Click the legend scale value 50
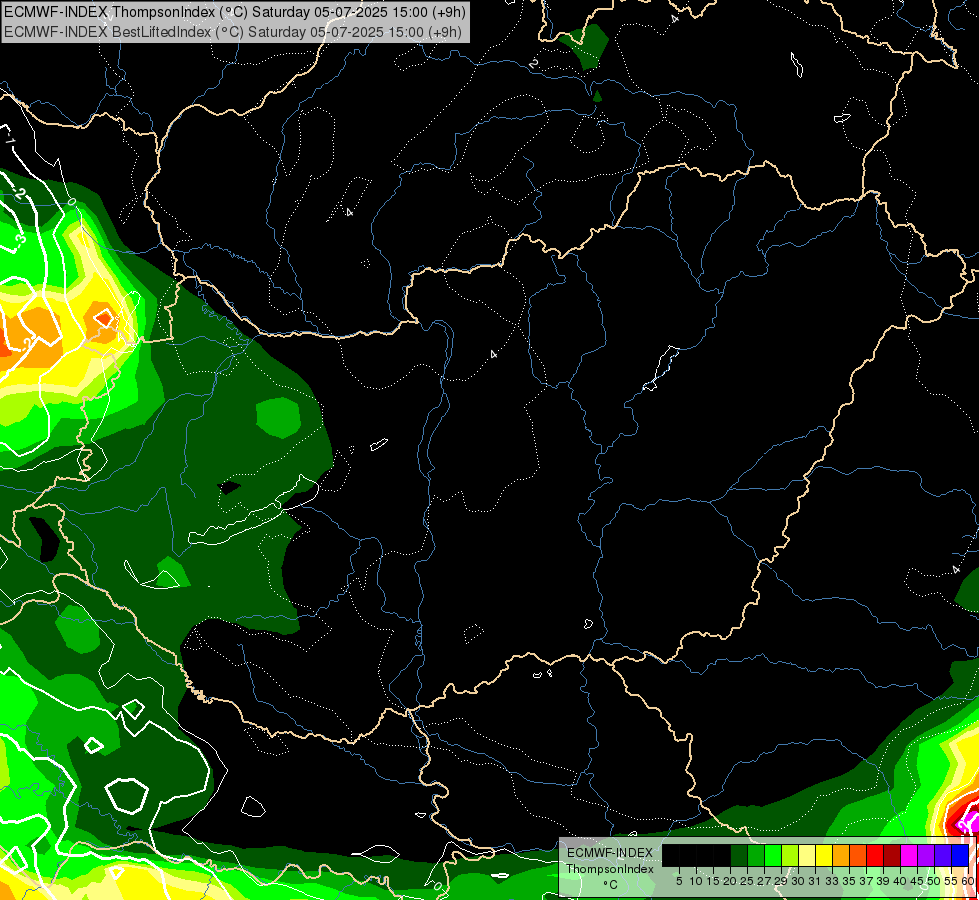The image size is (979, 900). coord(934,881)
